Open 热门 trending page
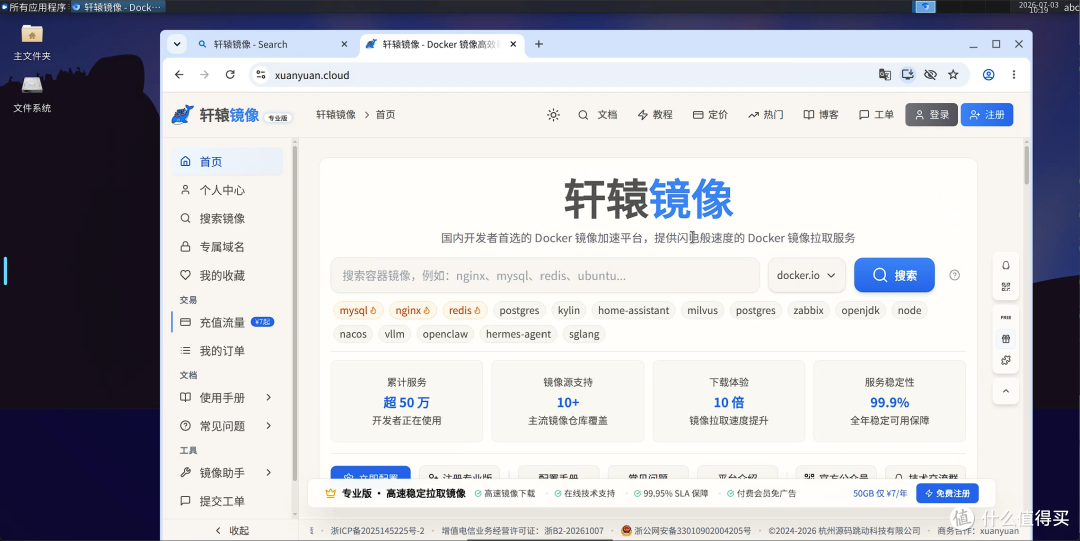This screenshot has height=541, width=1080. pos(765,115)
